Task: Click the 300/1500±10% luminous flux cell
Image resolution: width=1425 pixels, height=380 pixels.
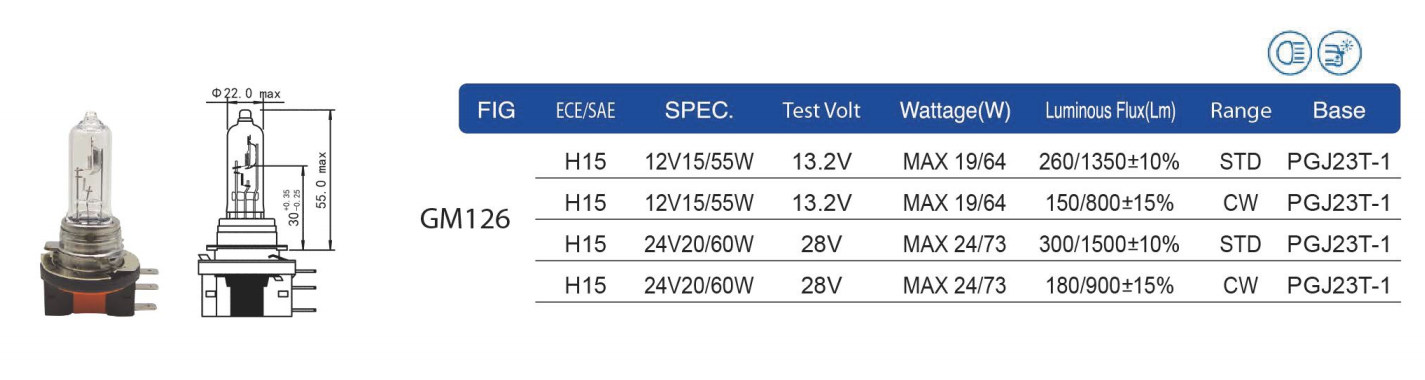Action: 1109,245
